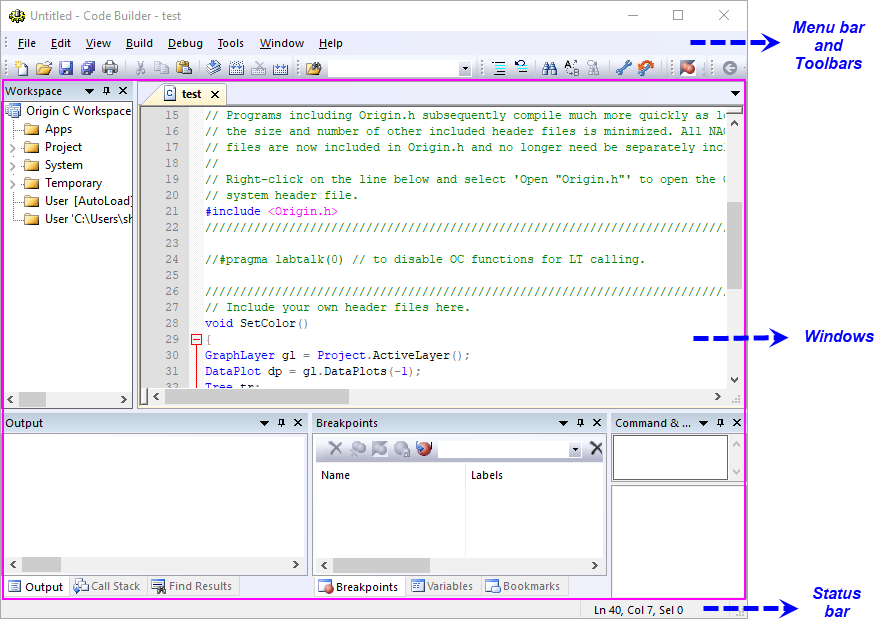Click the Find binoculars icon
This screenshot has height=619, width=889.
(x=549, y=68)
